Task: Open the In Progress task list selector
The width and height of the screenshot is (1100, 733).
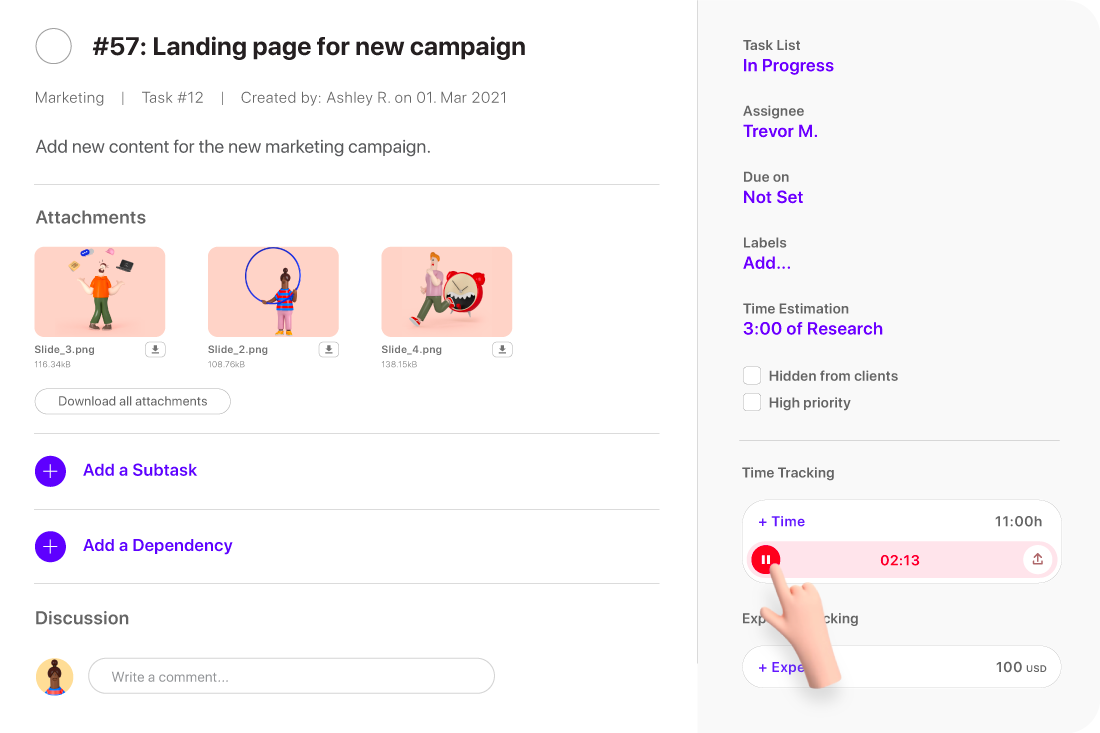Action: click(x=788, y=66)
